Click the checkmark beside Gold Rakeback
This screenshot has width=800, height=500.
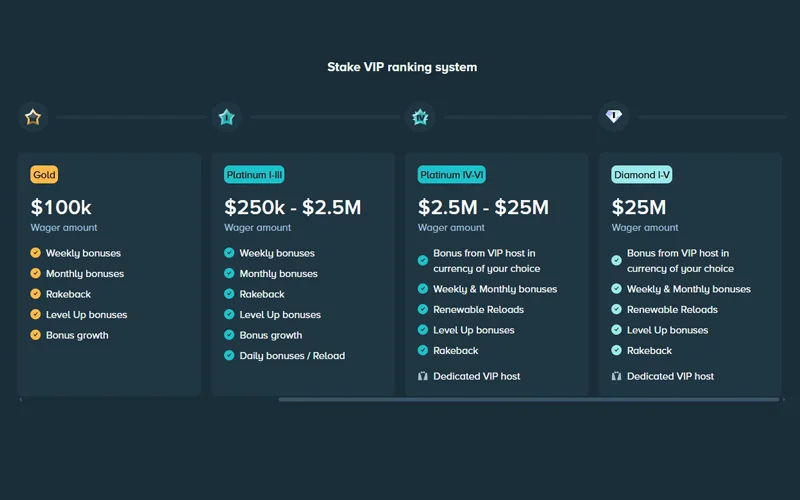(x=35, y=293)
